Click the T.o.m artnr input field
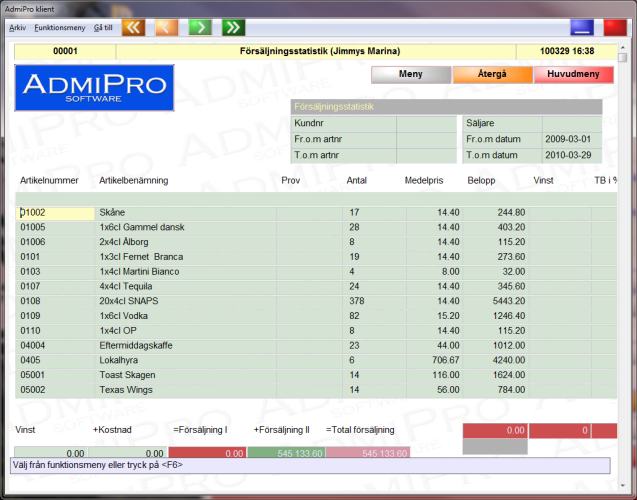The height and width of the screenshot is (500, 637). [x=427, y=156]
